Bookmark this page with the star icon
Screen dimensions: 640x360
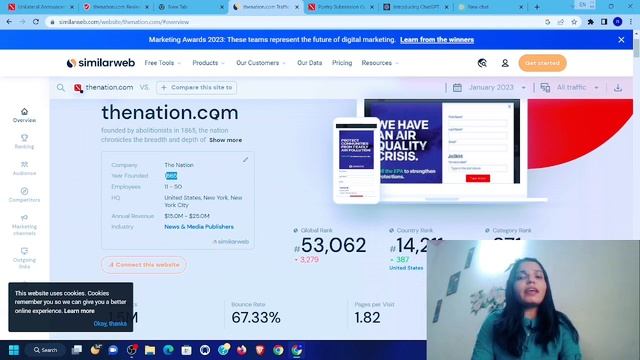pyautogui.click(x=574, y=22)
